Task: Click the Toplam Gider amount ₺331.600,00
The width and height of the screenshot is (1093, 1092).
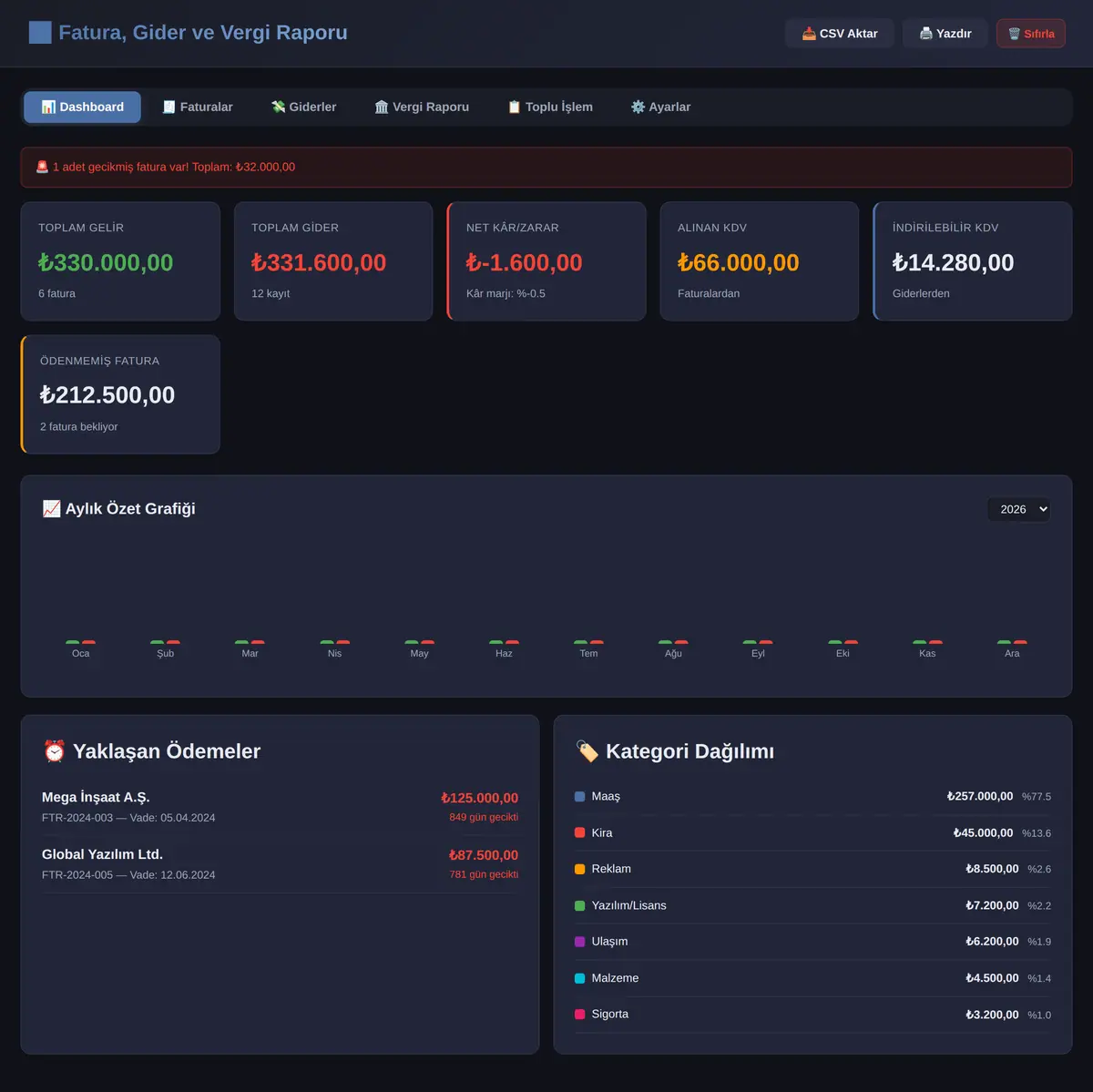Action: (319, 262)
